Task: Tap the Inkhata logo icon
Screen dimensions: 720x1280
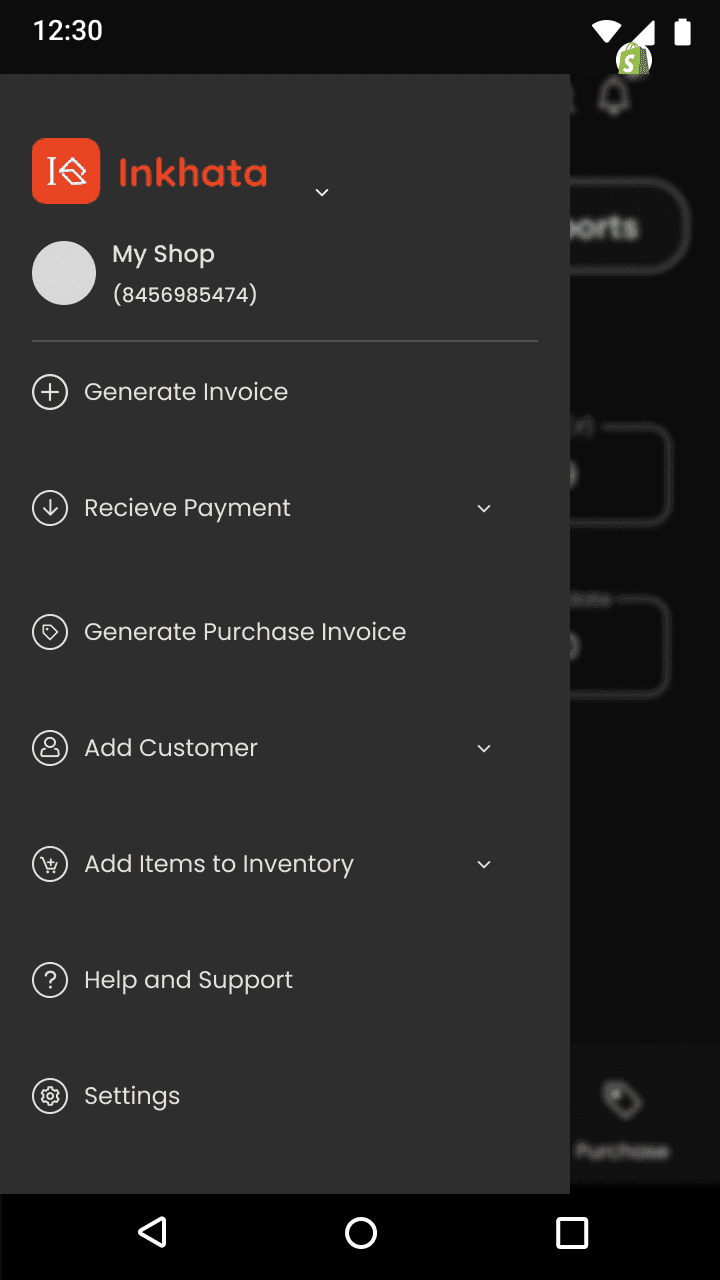Action: point(66,171)
